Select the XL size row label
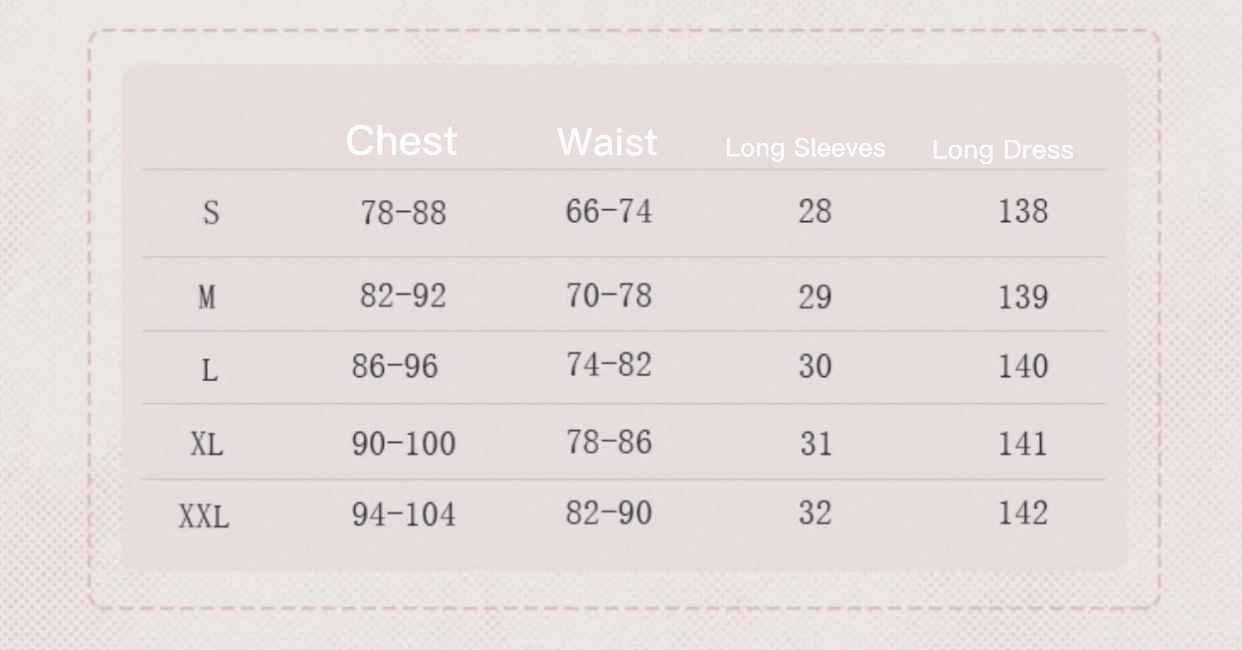Image resolution: width=1242 pixels, height=650 pixels. pyautogui.click(x=207, y=444)
